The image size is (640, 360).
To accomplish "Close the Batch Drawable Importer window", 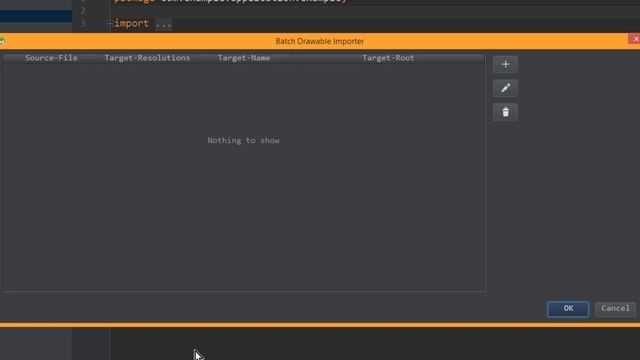I will [x=635, y=39].
